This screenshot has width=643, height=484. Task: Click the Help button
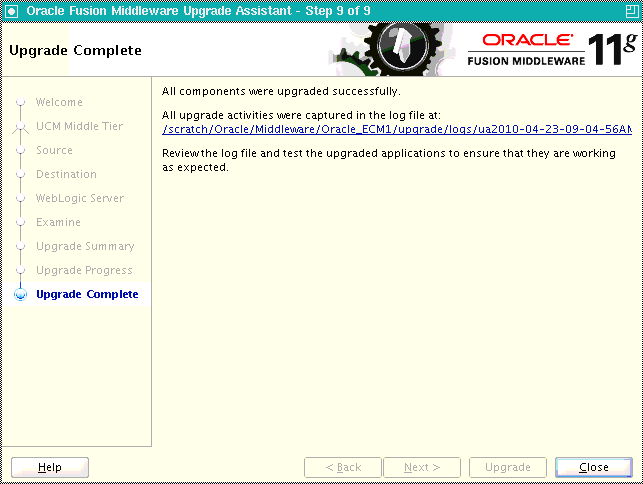50,467
